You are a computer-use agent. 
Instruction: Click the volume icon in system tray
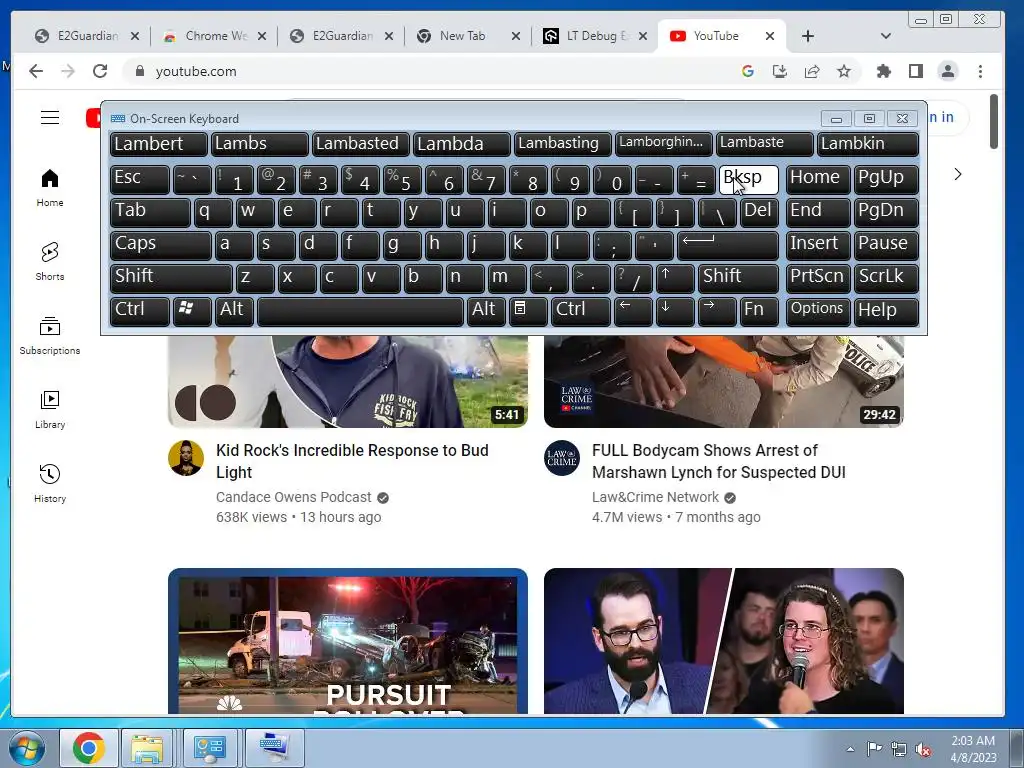[923, 750]
